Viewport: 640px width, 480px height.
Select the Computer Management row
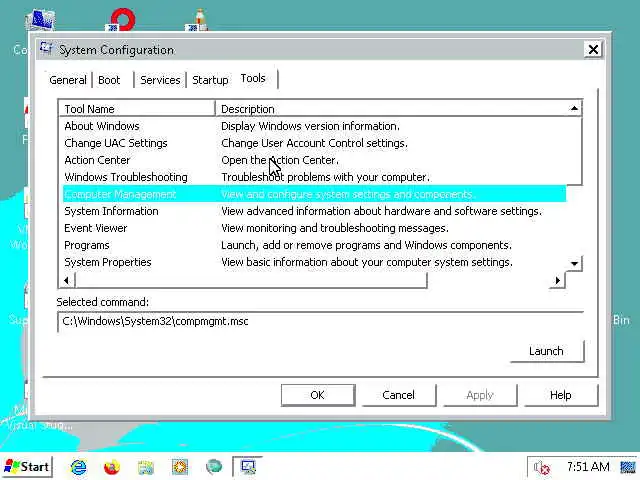coord(314,194)
